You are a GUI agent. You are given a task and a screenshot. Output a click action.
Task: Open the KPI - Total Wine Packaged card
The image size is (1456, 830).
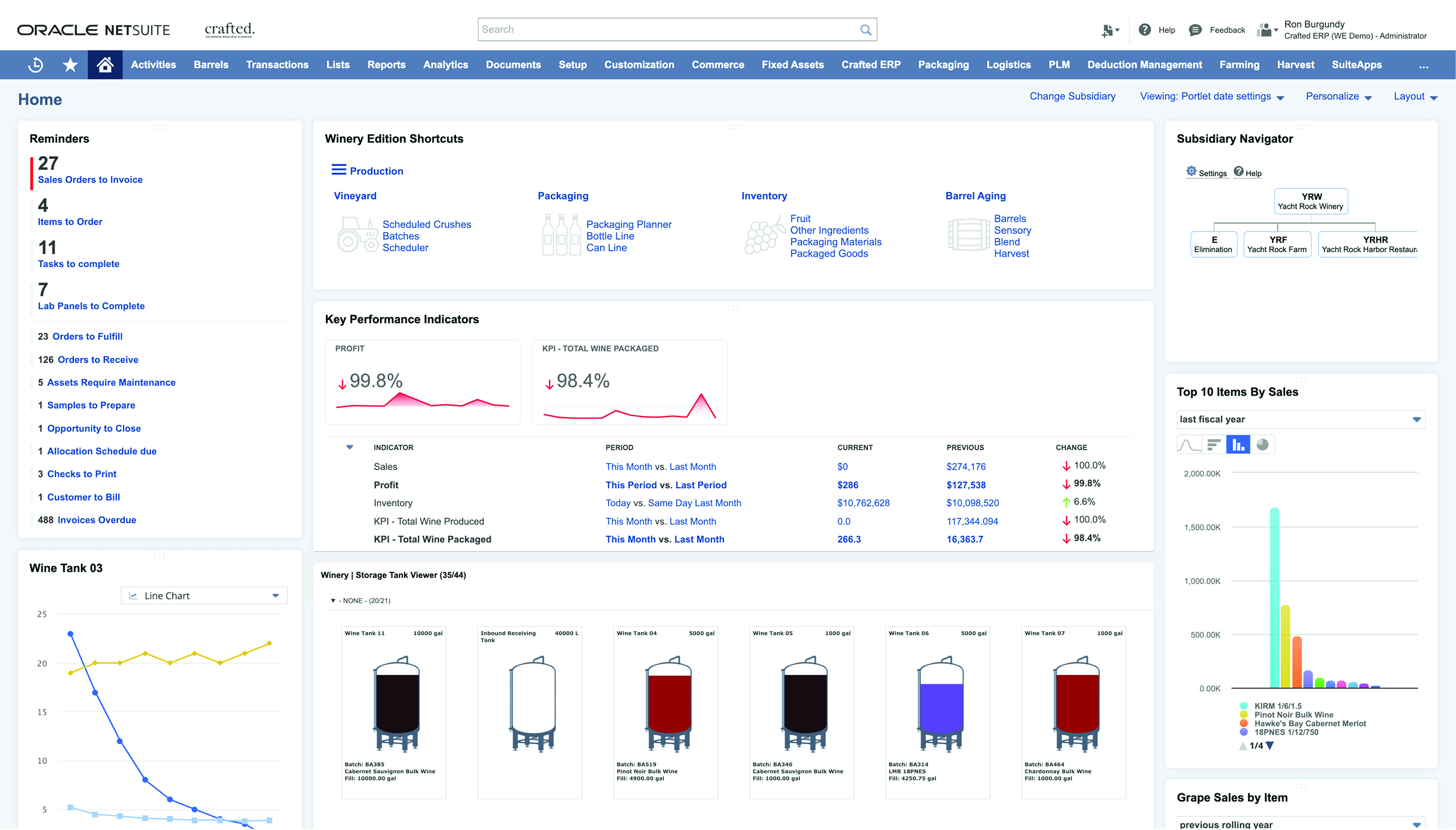(629, 382)
